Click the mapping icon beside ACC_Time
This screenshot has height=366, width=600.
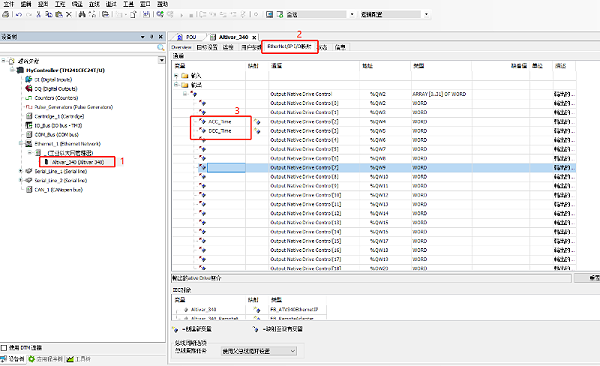point(257,122)
